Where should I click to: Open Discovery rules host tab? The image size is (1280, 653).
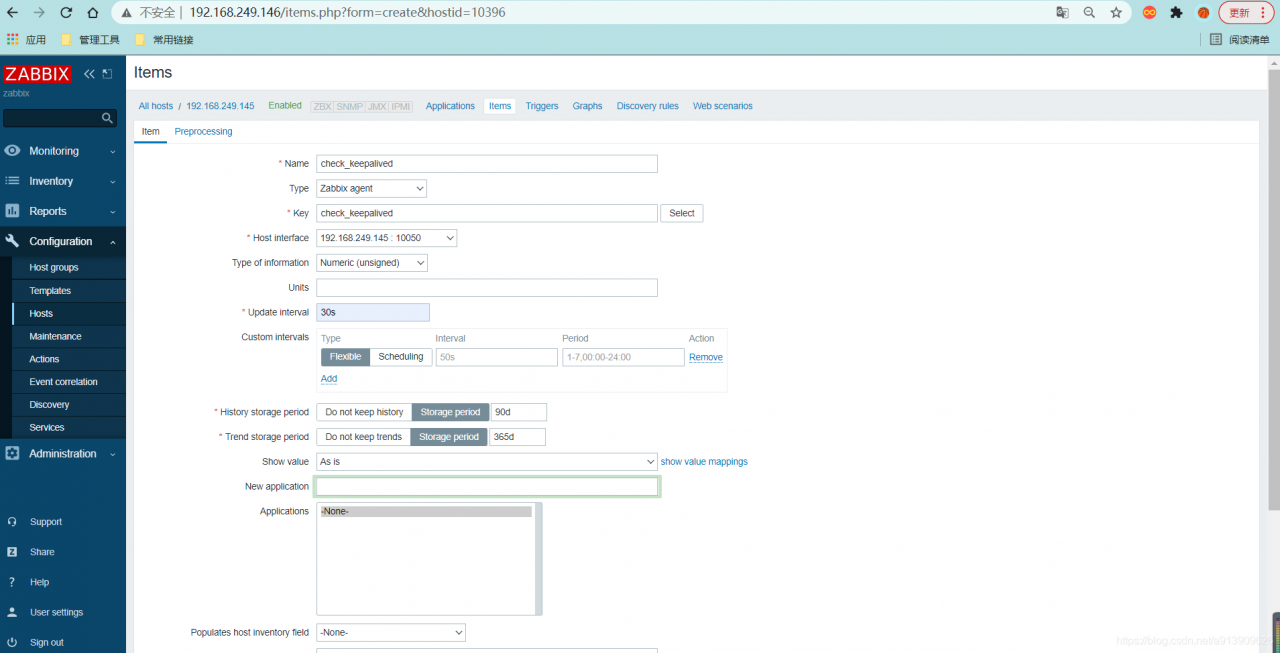point(647,106)
